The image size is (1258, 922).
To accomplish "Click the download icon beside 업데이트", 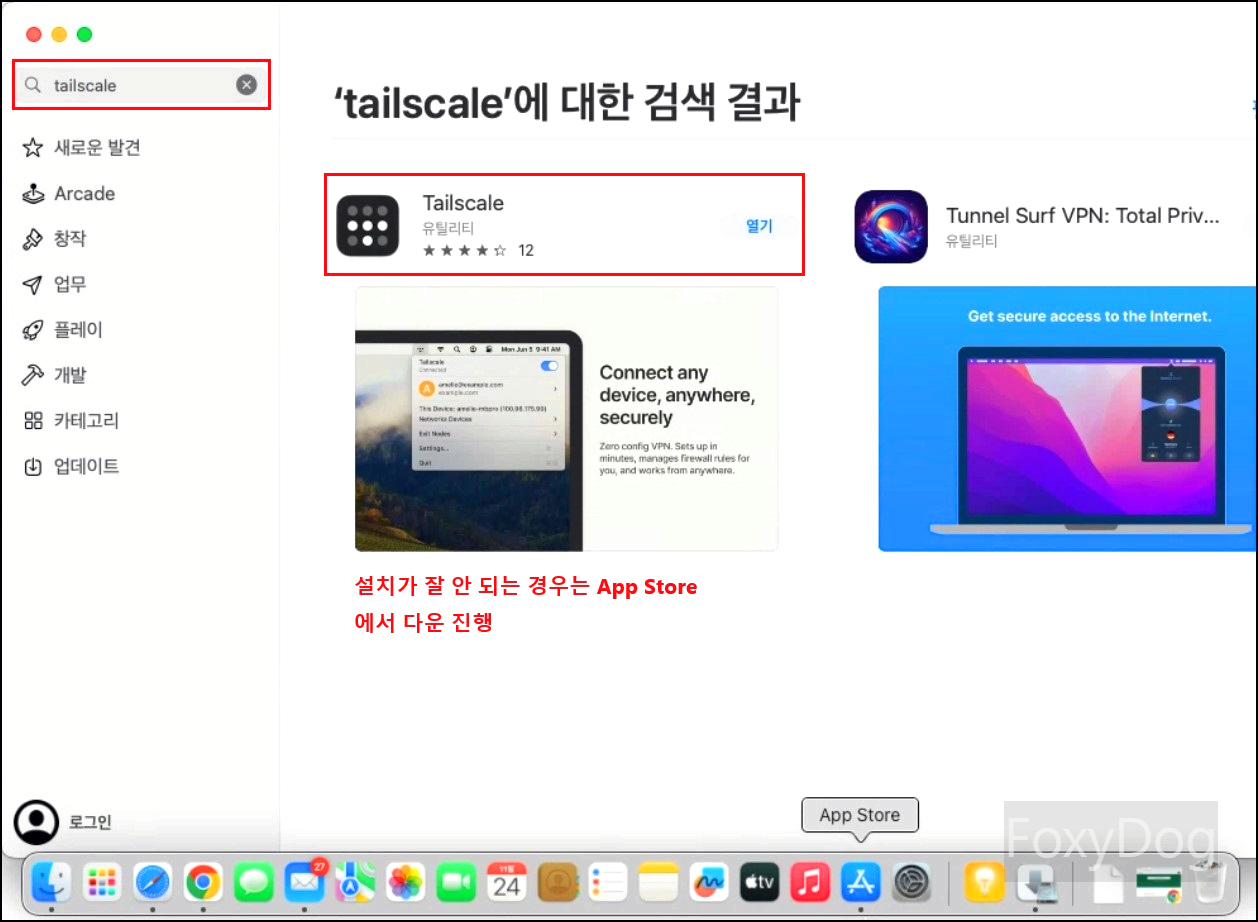I will click(x=33, y=466).
